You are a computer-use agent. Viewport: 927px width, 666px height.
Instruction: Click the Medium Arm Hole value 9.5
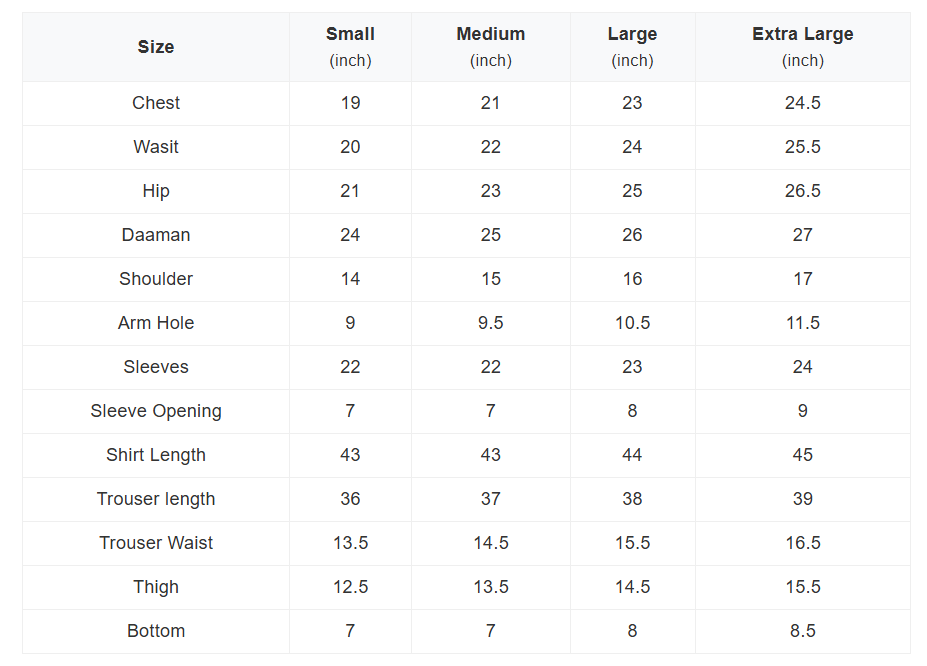point(490,323)
